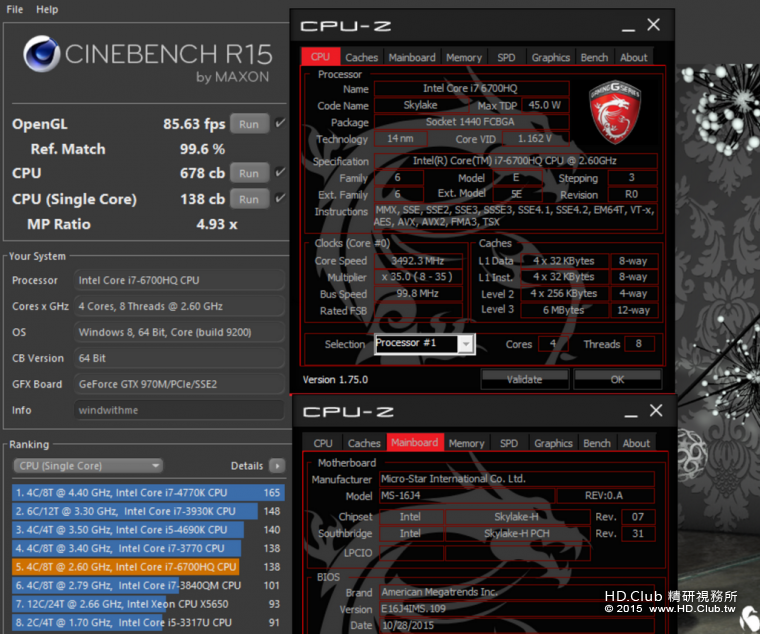Click the Cinebench R15 logo icon
Screen dimensions: 760x634
tap(42, 53)
